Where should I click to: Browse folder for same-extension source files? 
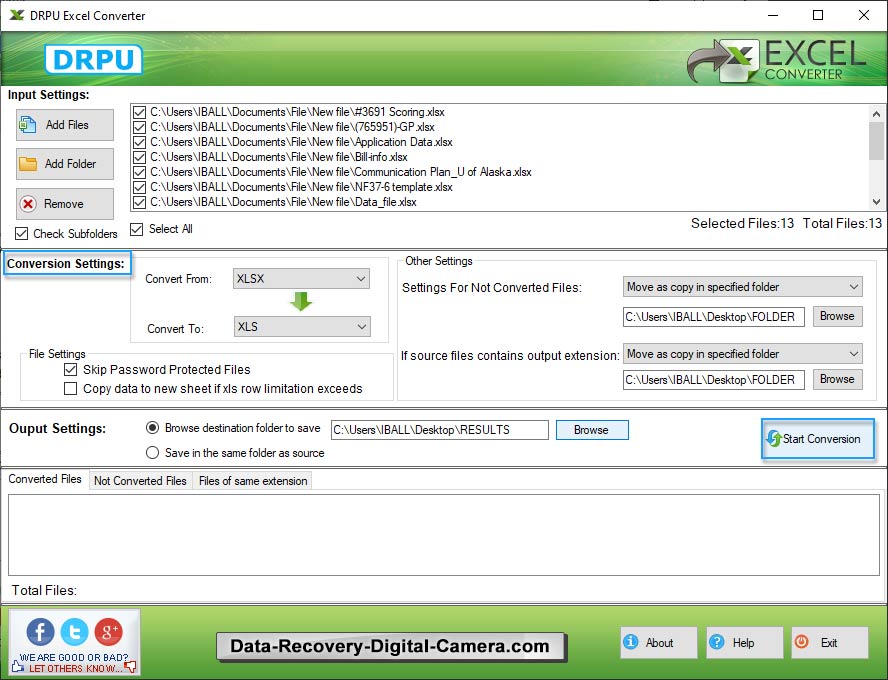(x=838, y=379)
